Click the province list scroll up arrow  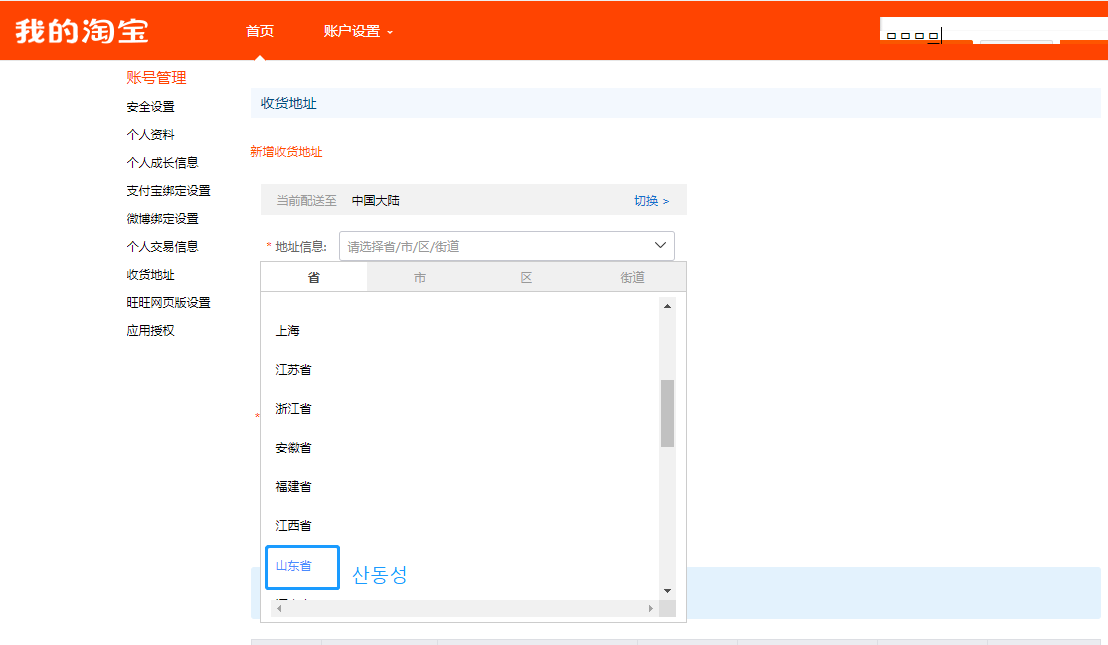coord(667,306)
